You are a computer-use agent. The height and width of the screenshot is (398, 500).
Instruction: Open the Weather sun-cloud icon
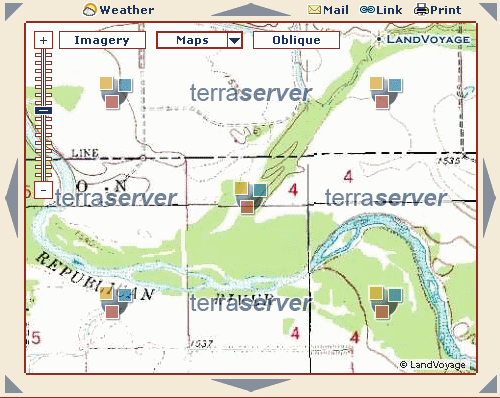pos(89,10)
